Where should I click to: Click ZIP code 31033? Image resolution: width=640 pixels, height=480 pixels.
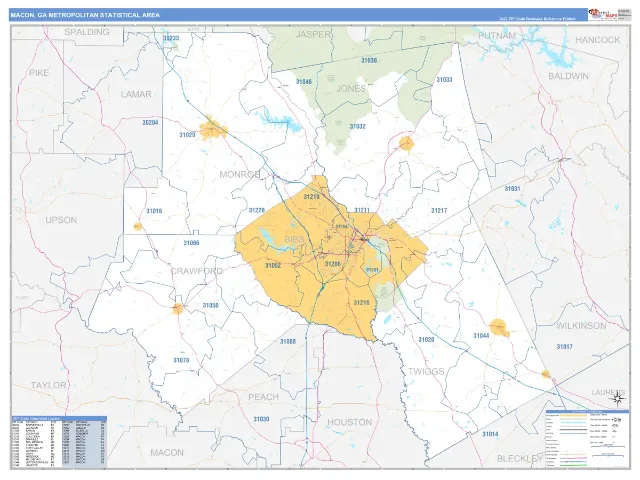click(x=444, y=80)
